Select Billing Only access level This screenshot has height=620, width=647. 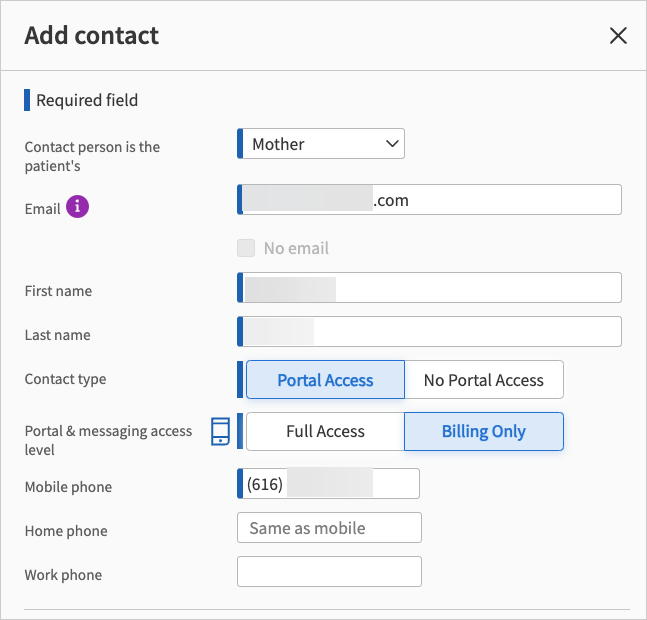point(484,432)
